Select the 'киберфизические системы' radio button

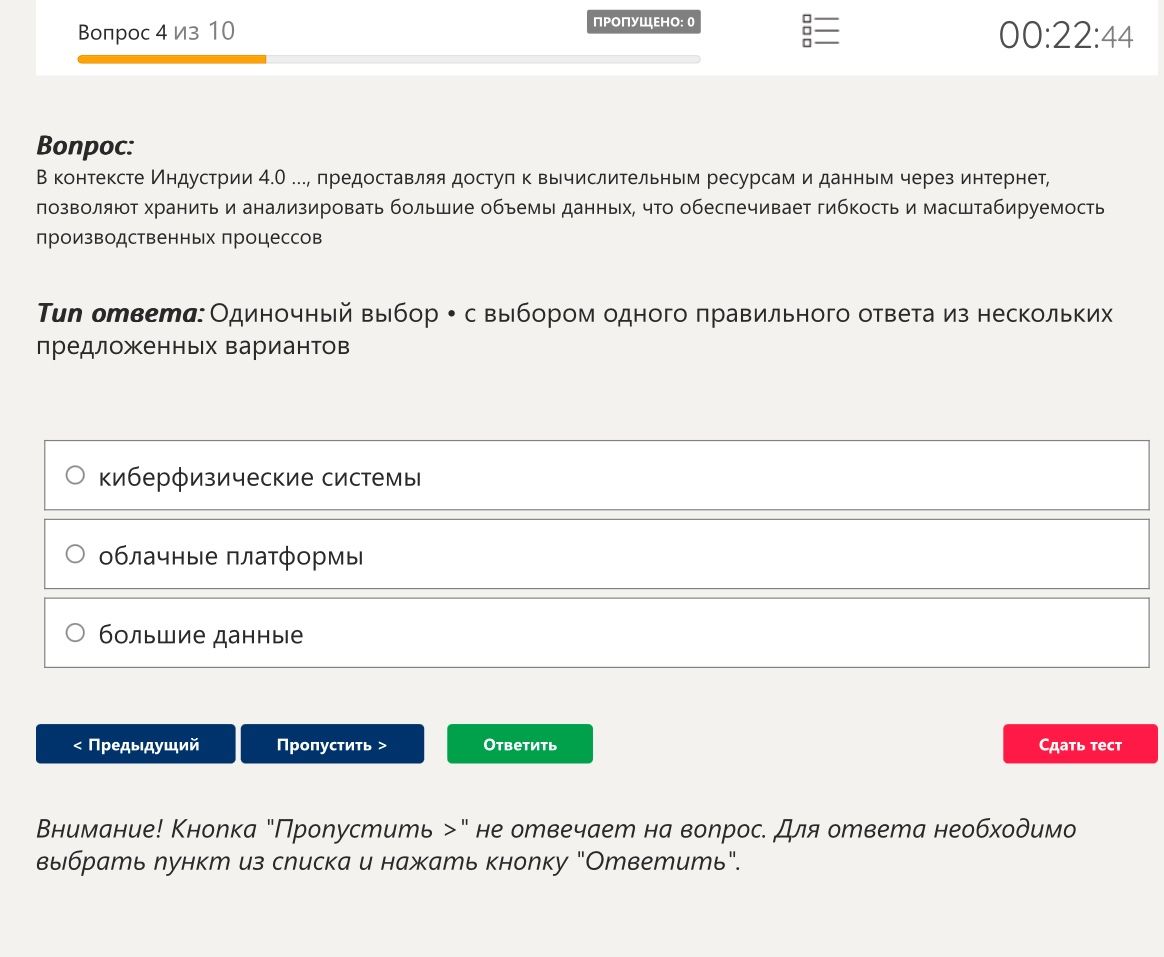tap(75, 475)
